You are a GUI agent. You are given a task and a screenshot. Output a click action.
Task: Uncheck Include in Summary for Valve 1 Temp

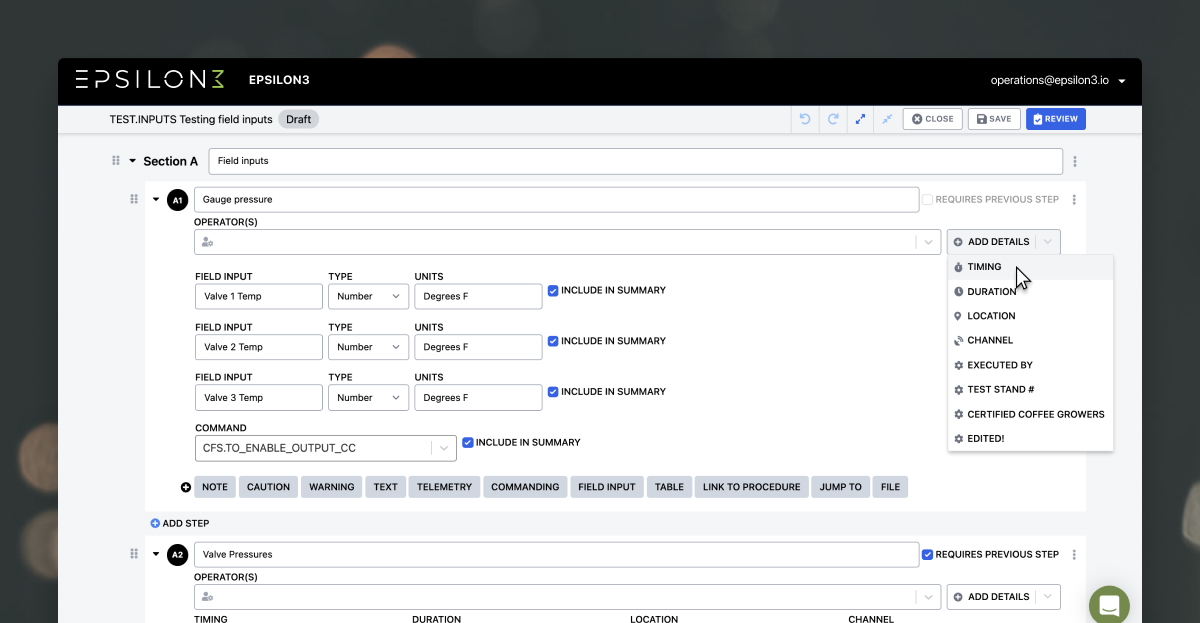(553, 291)
